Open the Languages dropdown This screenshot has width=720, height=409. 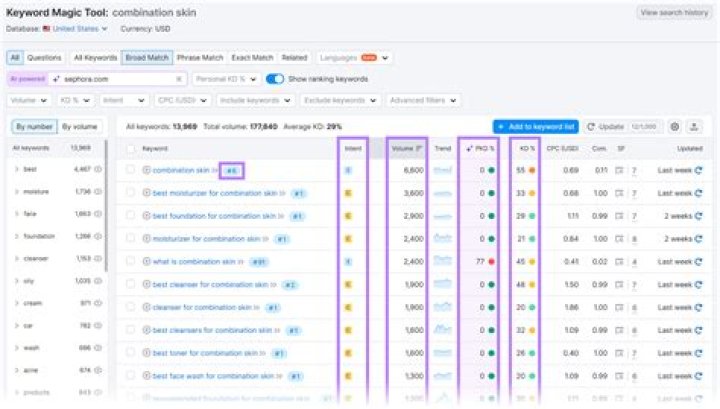pos(354,58)
